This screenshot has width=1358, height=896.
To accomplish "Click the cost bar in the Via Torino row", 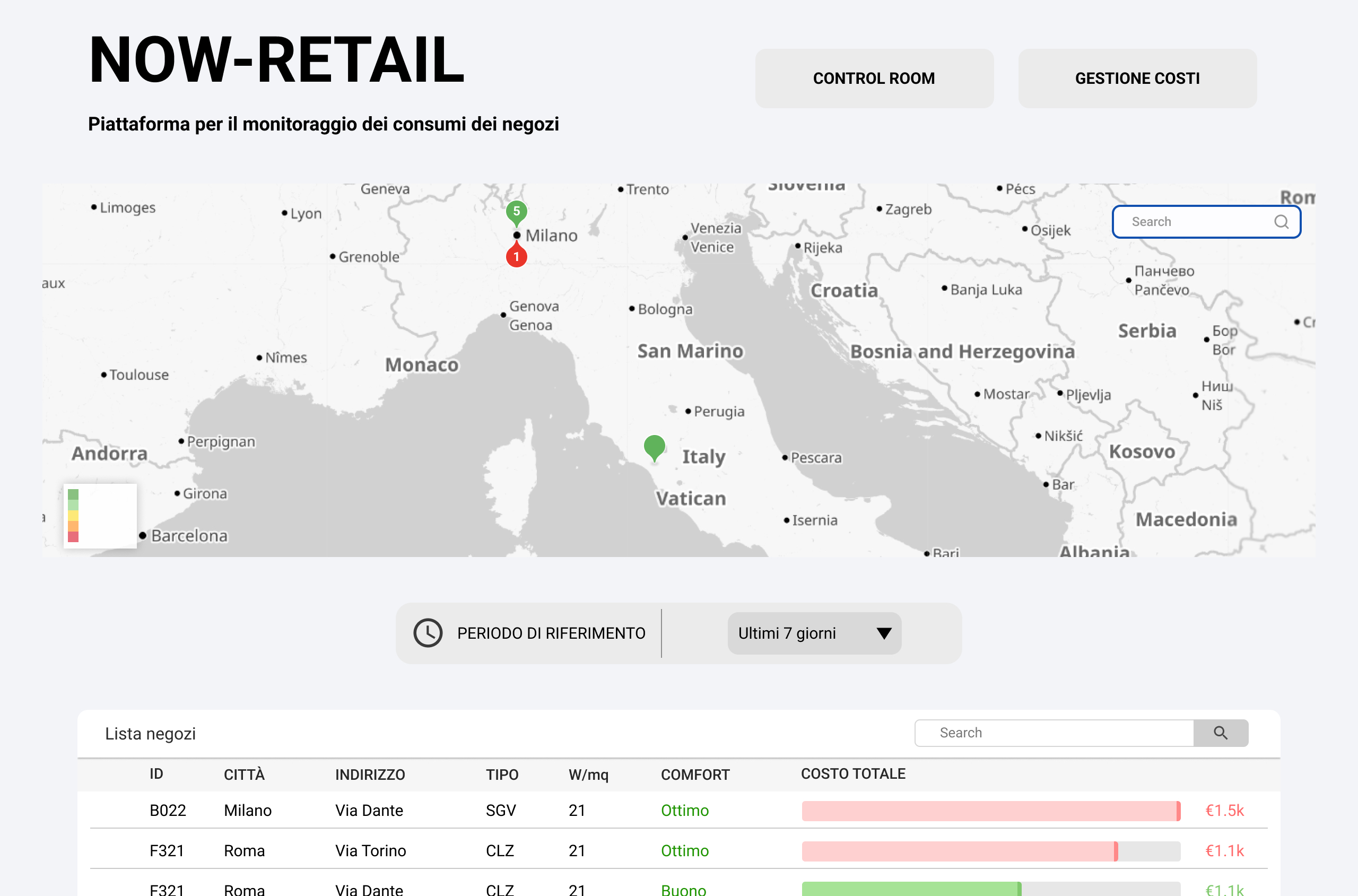I will (x=990, y=851).
